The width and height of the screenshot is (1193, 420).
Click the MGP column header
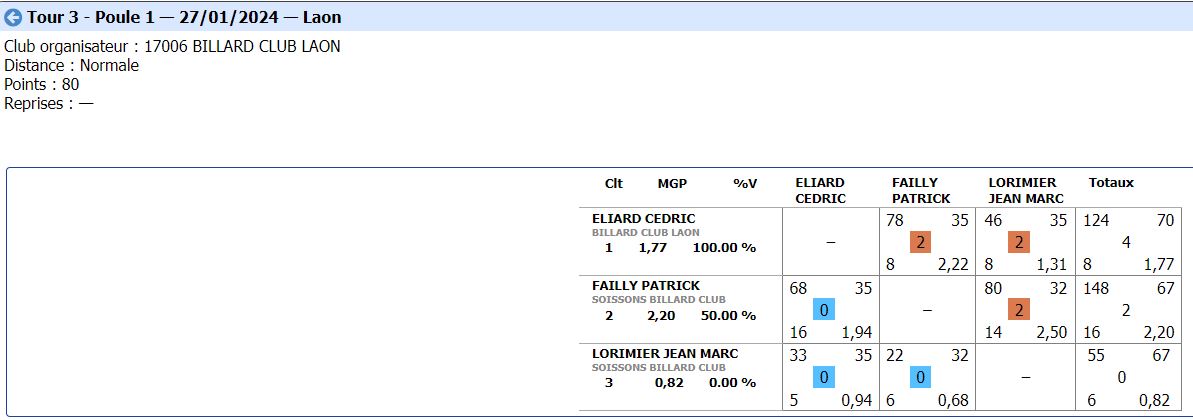672,183
